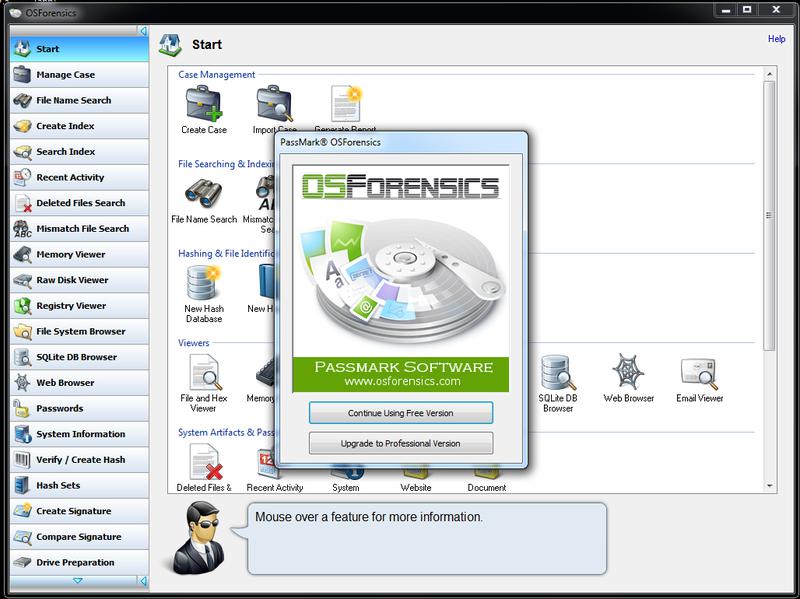Select the Start item in sidebar
Image resolution: width=800 pixels, height=599 pixels.
pyautogui.click(x=80, y=49)
